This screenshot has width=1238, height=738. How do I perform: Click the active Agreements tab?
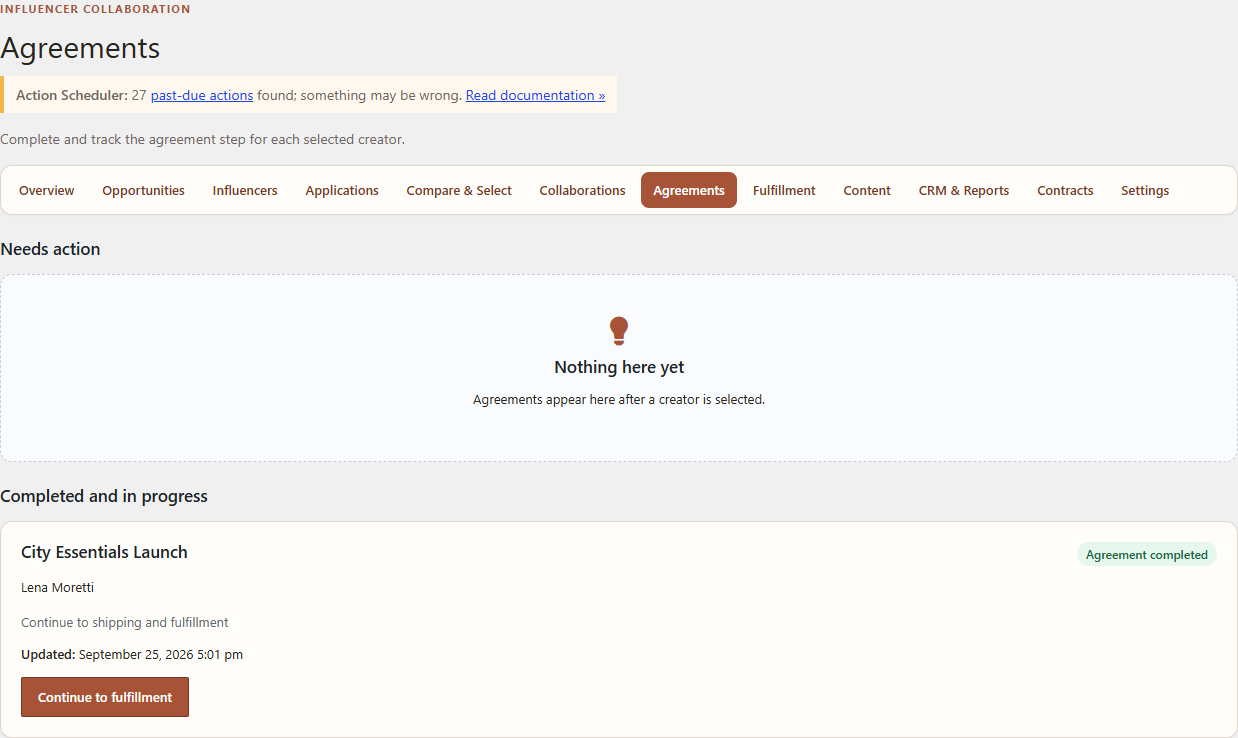(x=689, y=190)
